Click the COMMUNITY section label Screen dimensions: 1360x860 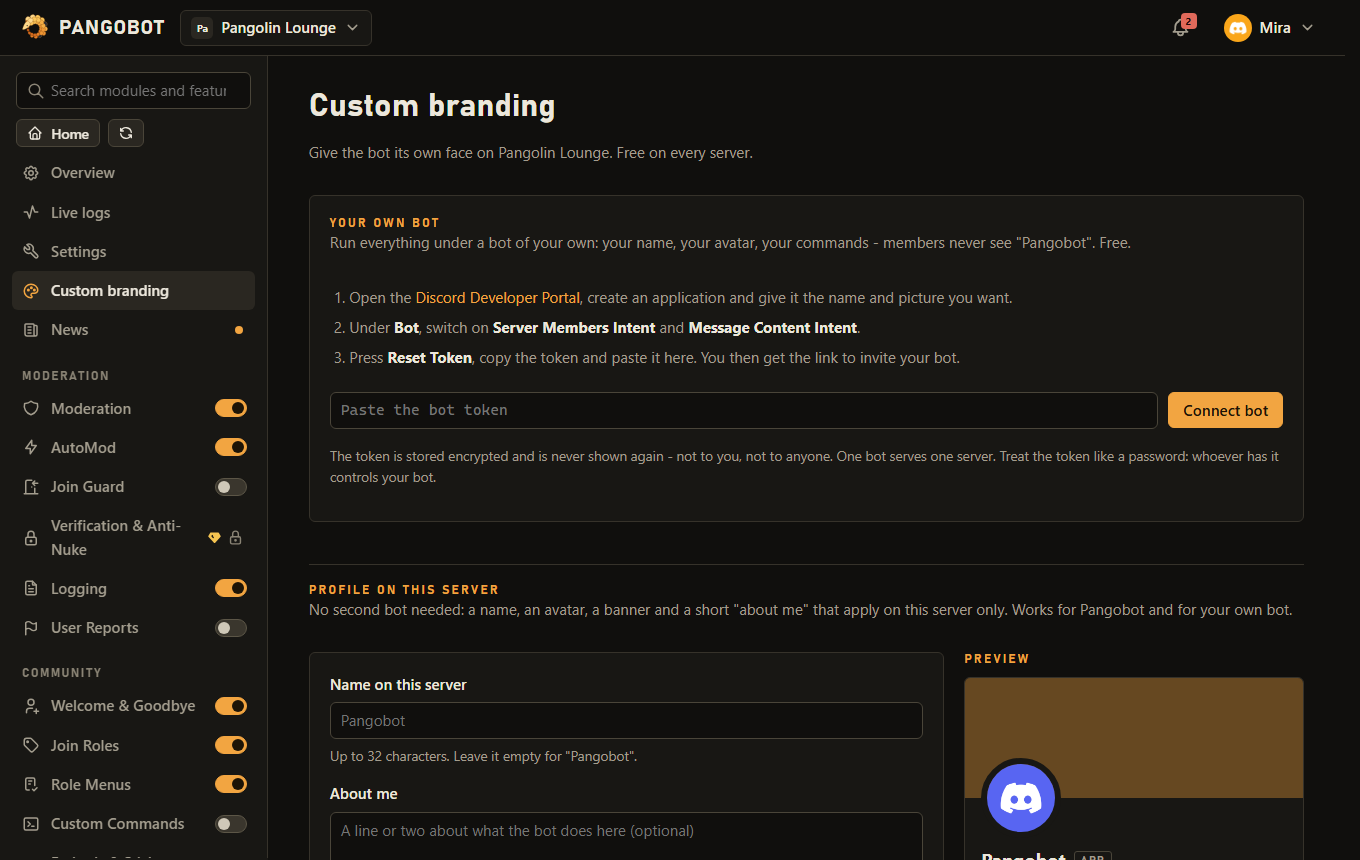[x=62, y=673]
